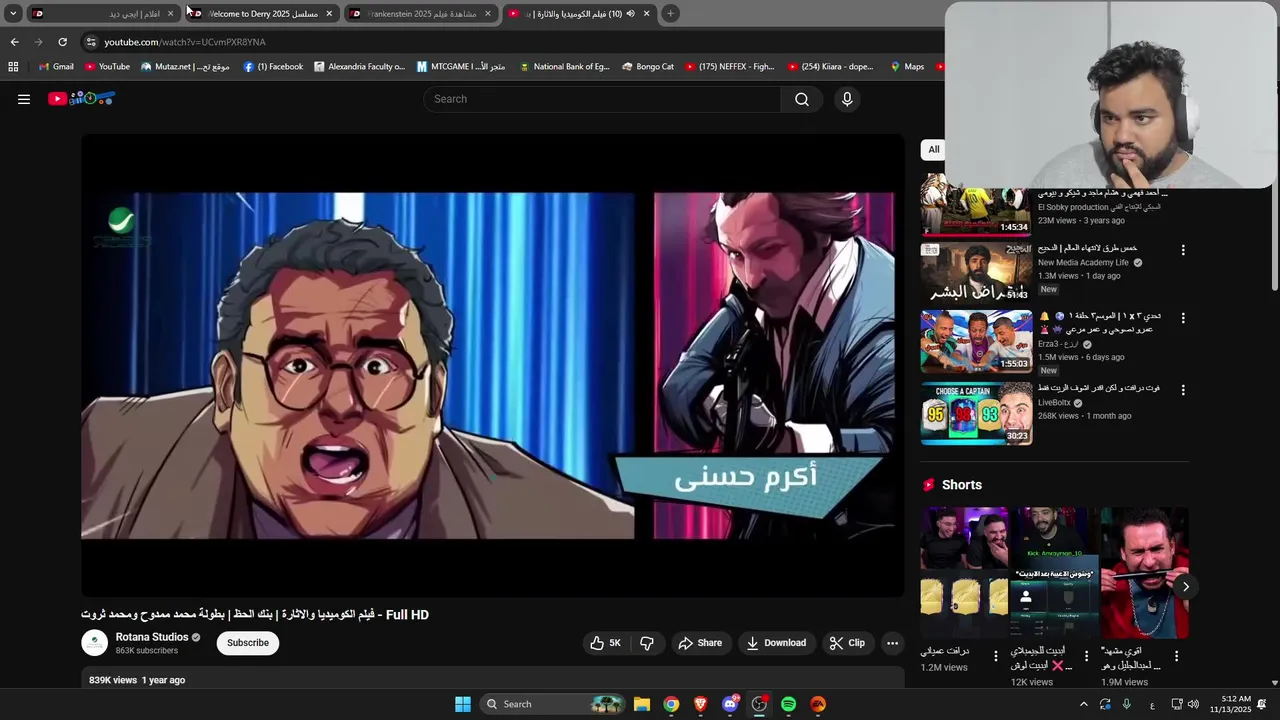Open options for LiveBoltx video
Screen dimensions: 1280x720
click(x=1183, y=390)
